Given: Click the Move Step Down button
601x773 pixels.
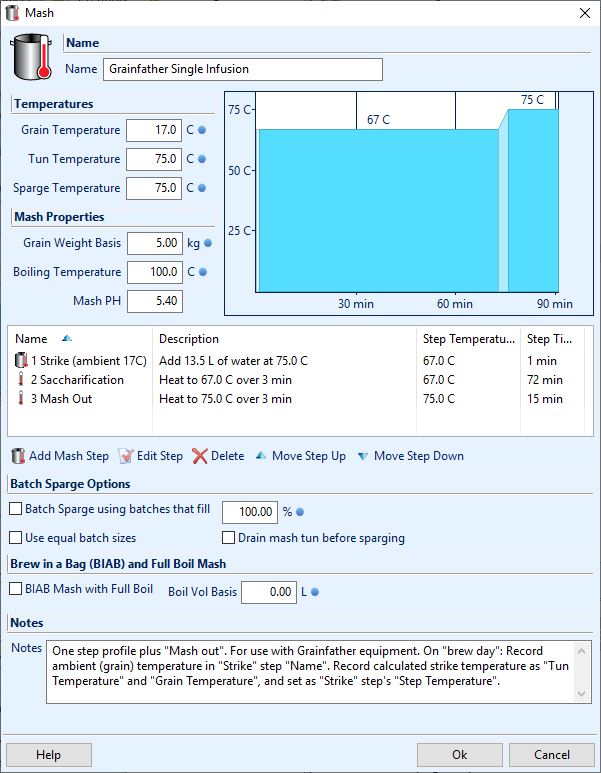Looking at the screenshot, I should (411, 456).
